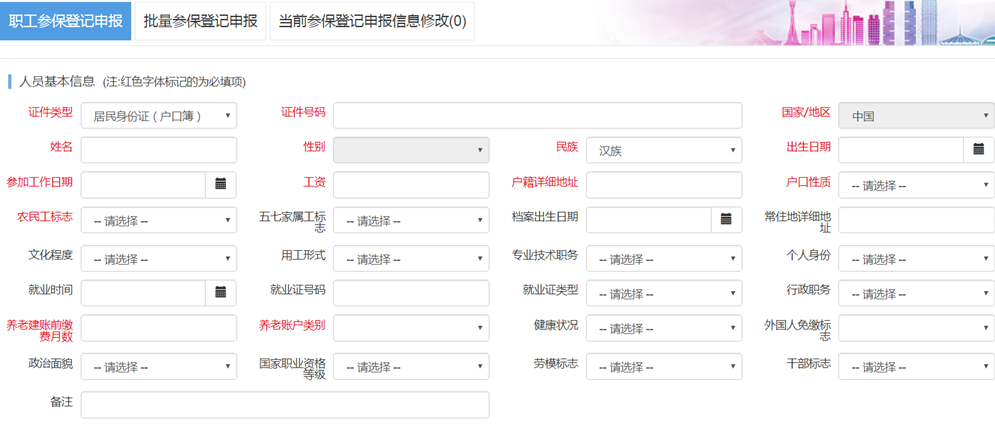The width and height of the screenshot is (995, 429).
Task: Select an option in 农民工标志 dropdown
Action: (158, 221)
